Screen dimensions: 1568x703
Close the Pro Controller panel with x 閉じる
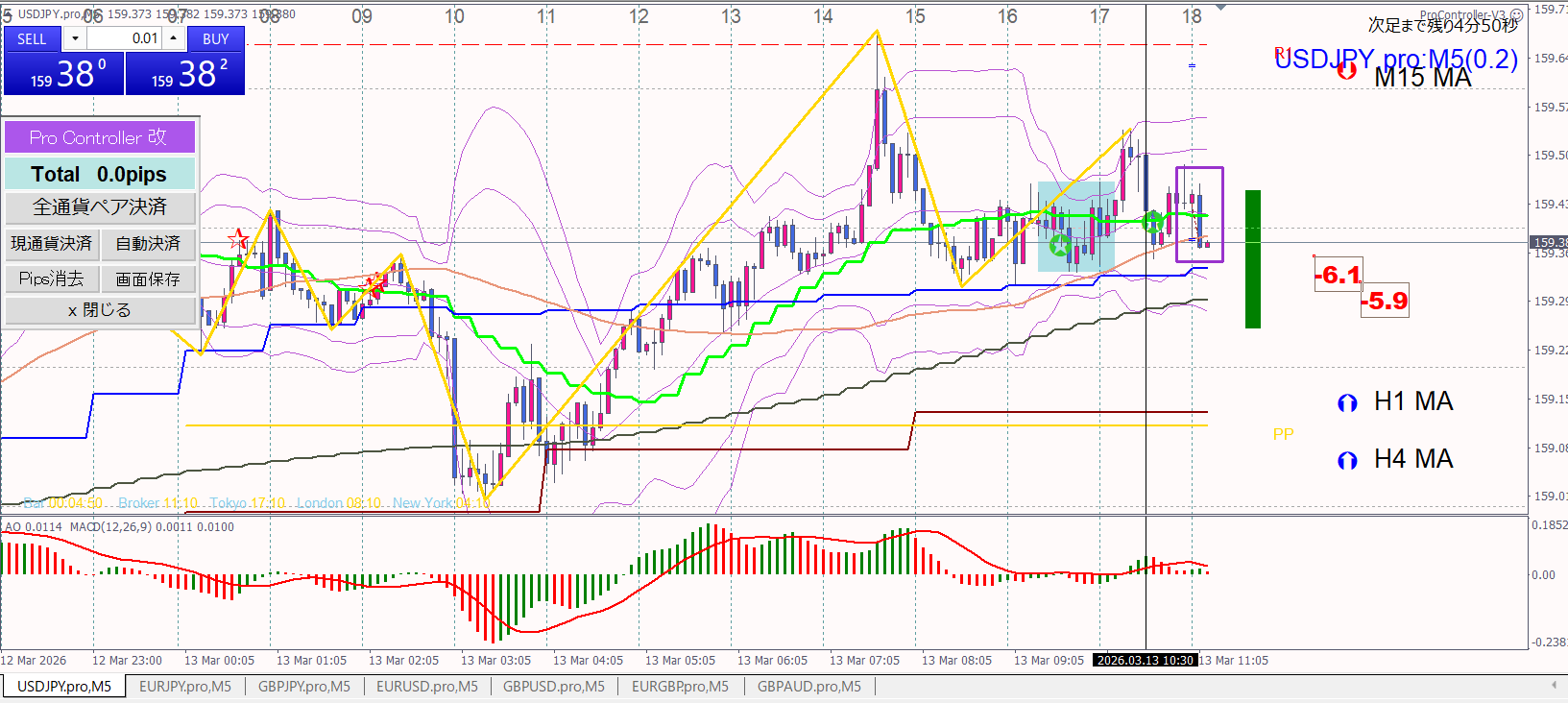coord(100,310)
